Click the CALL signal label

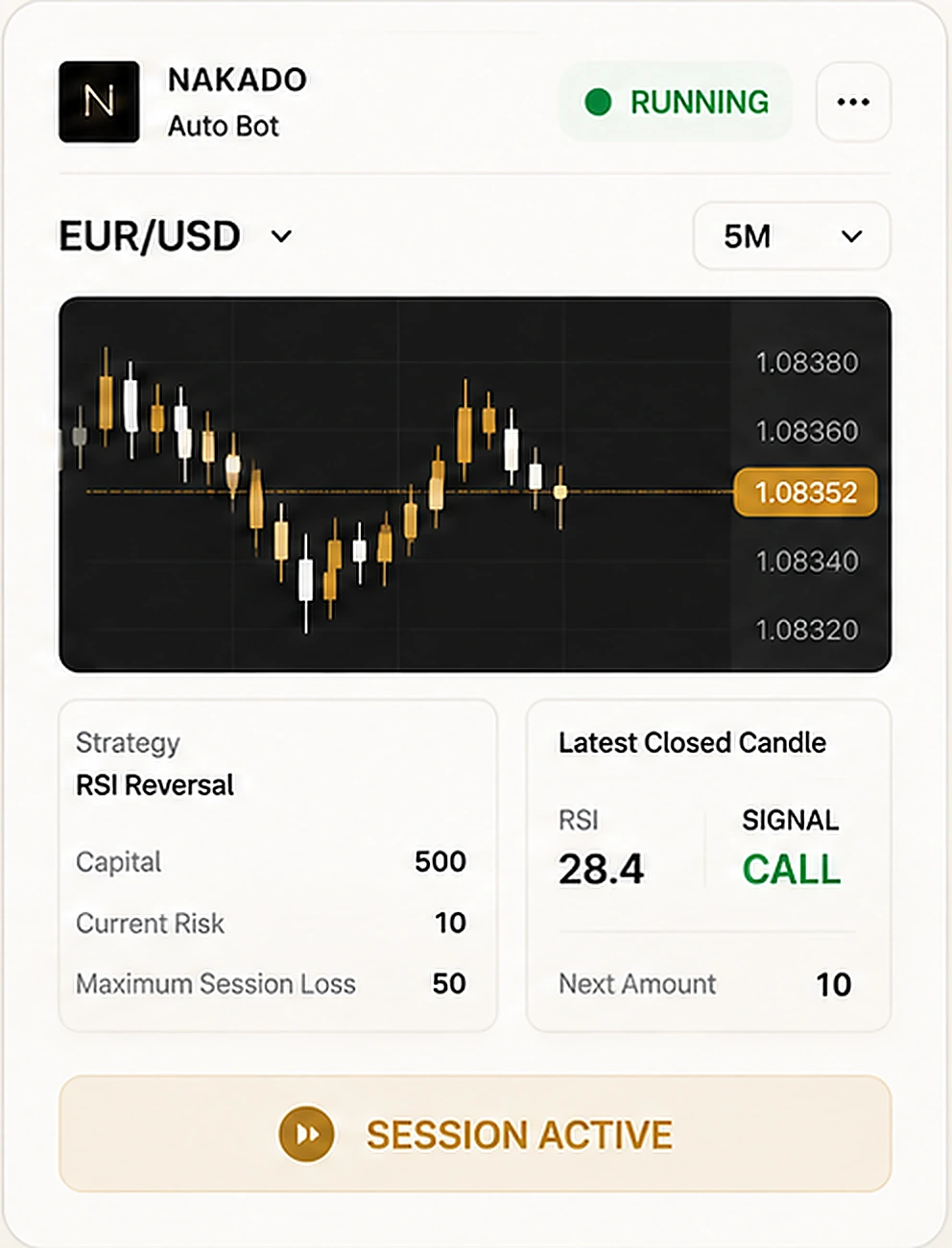[x=792, y=870]
